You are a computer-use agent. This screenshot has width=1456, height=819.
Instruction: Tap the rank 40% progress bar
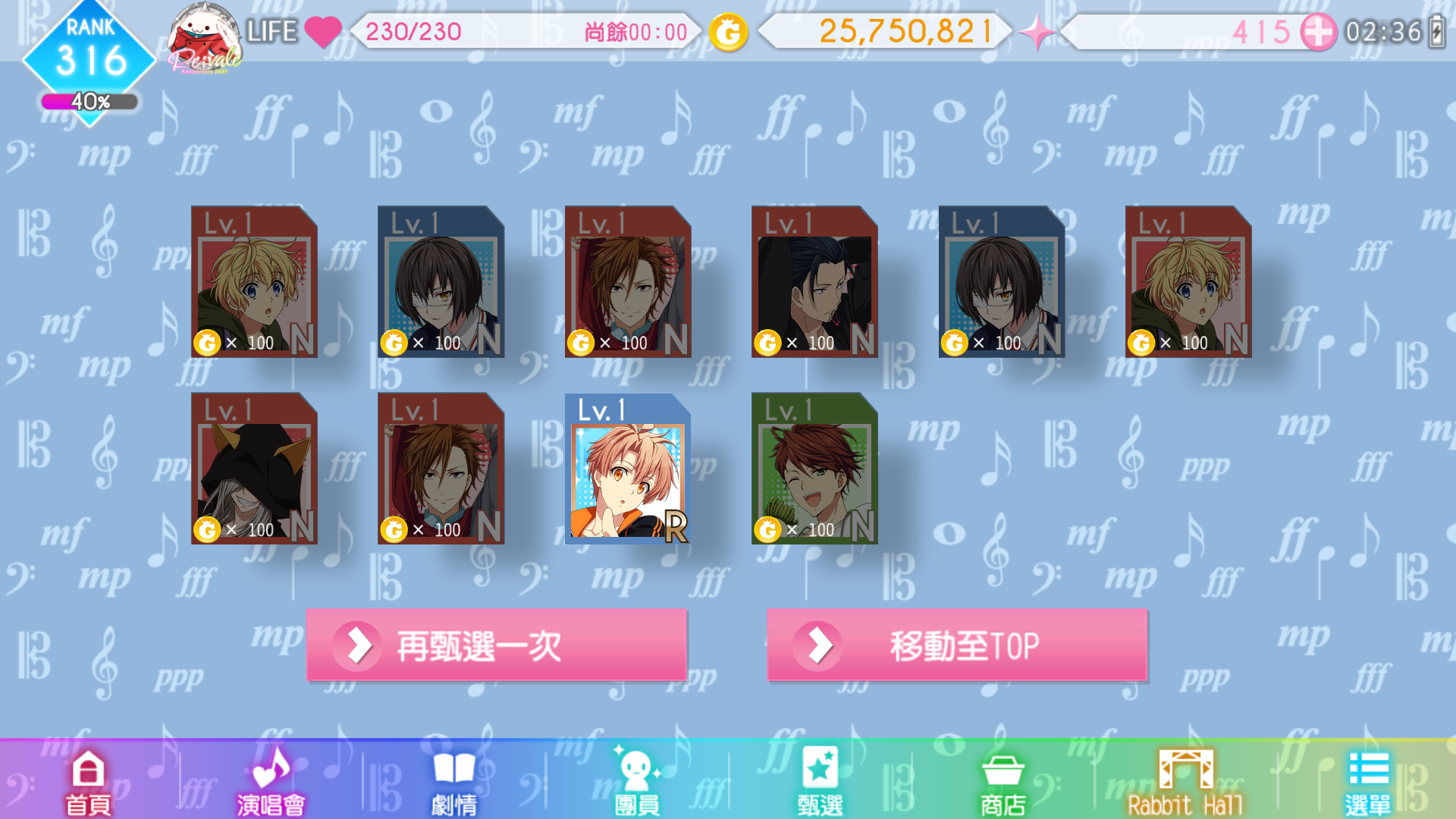click(x=89, y=102)
